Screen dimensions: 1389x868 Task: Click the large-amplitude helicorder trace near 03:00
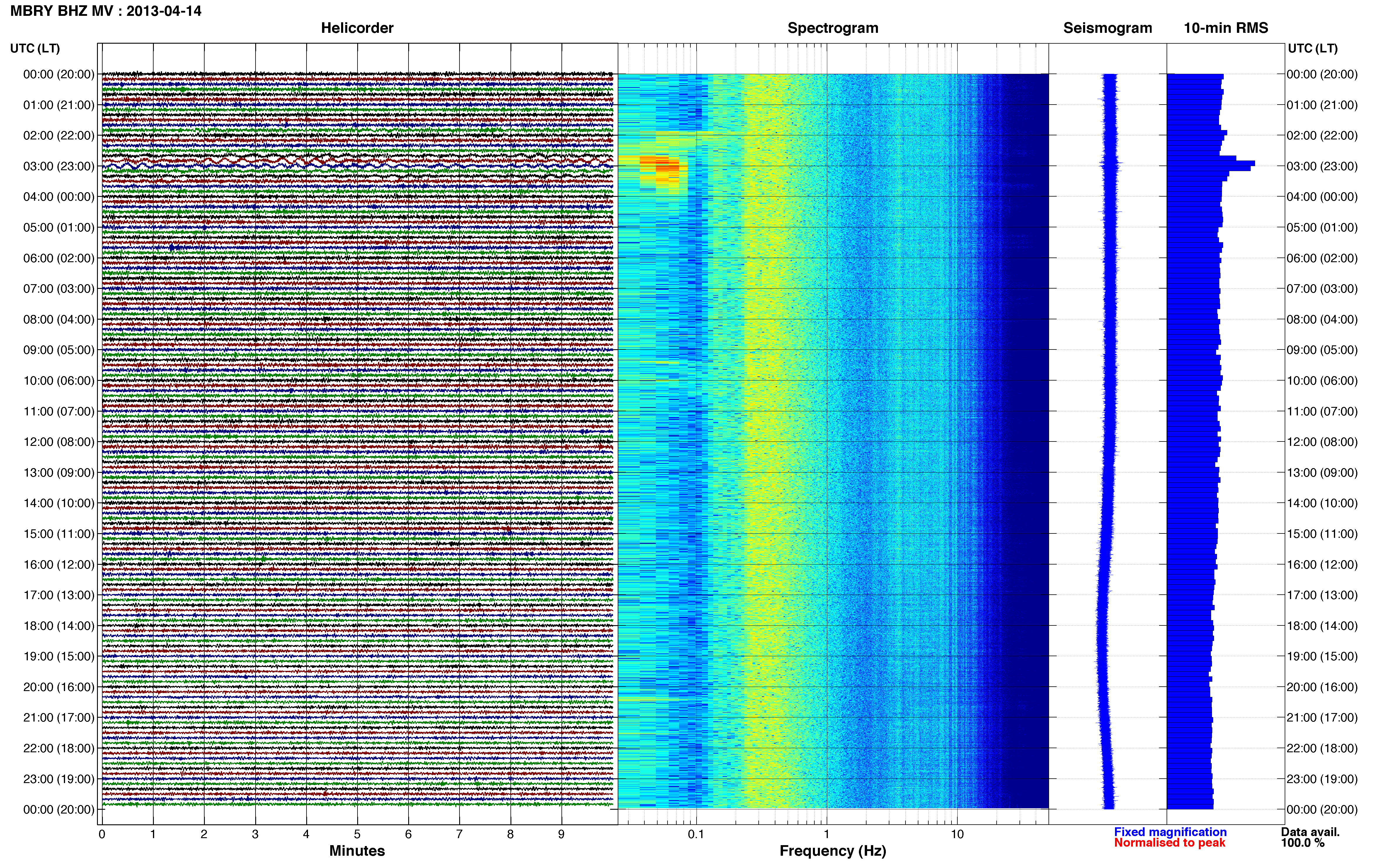click(357, 161)
